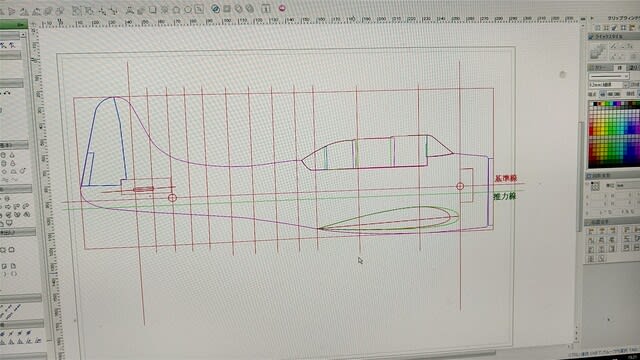Select the circle shape tool in top toolbar
The height and width of the screenshot is (360, 640).
pyautogui.click(x=188, y=9)
